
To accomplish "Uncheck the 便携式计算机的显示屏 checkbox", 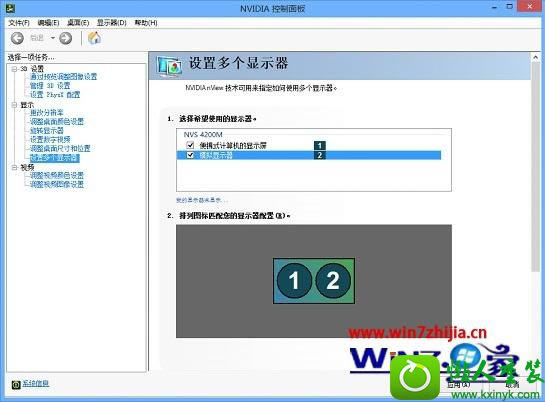I will [x=190, y=145].
